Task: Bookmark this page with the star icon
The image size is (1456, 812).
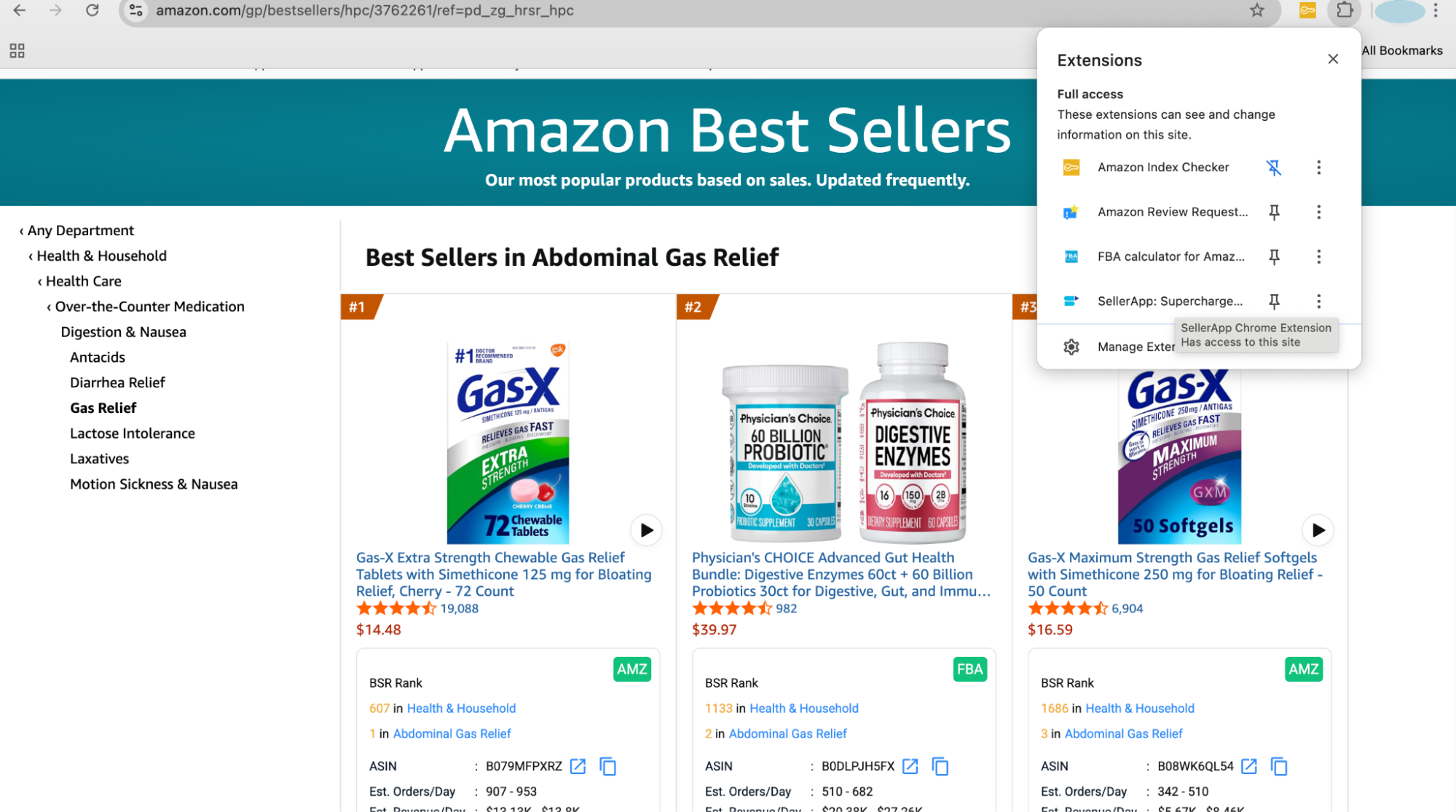Action: (1257, 10)
